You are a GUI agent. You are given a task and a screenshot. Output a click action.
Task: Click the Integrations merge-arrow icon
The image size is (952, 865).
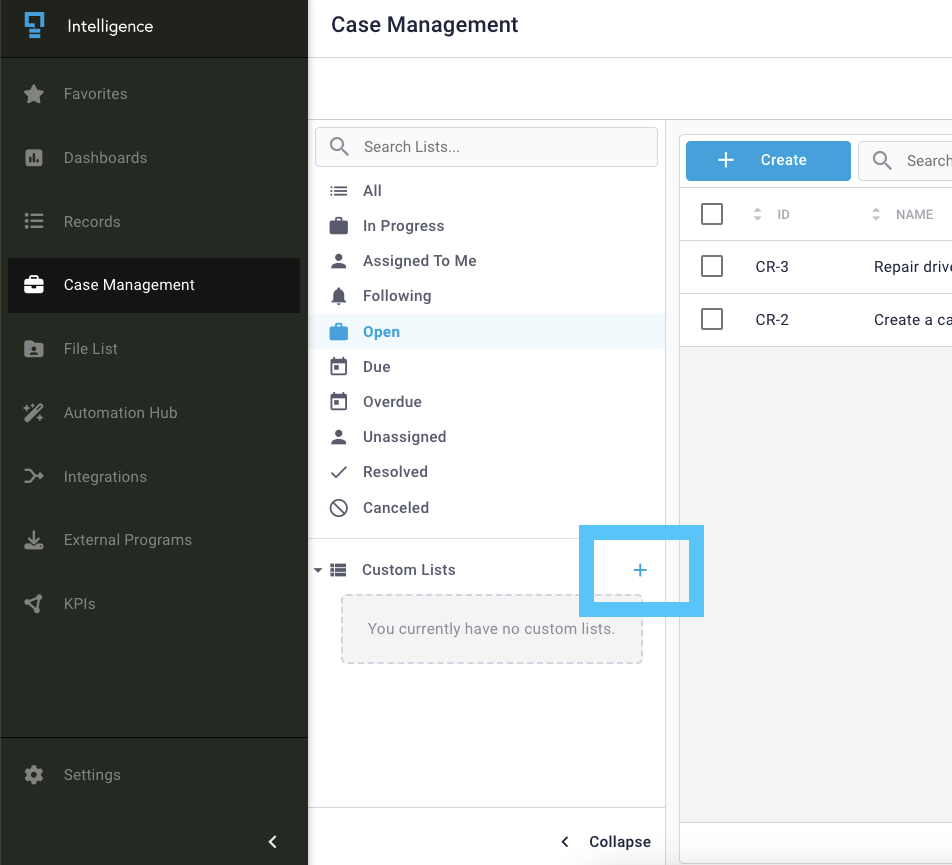(x=34, y=477)
